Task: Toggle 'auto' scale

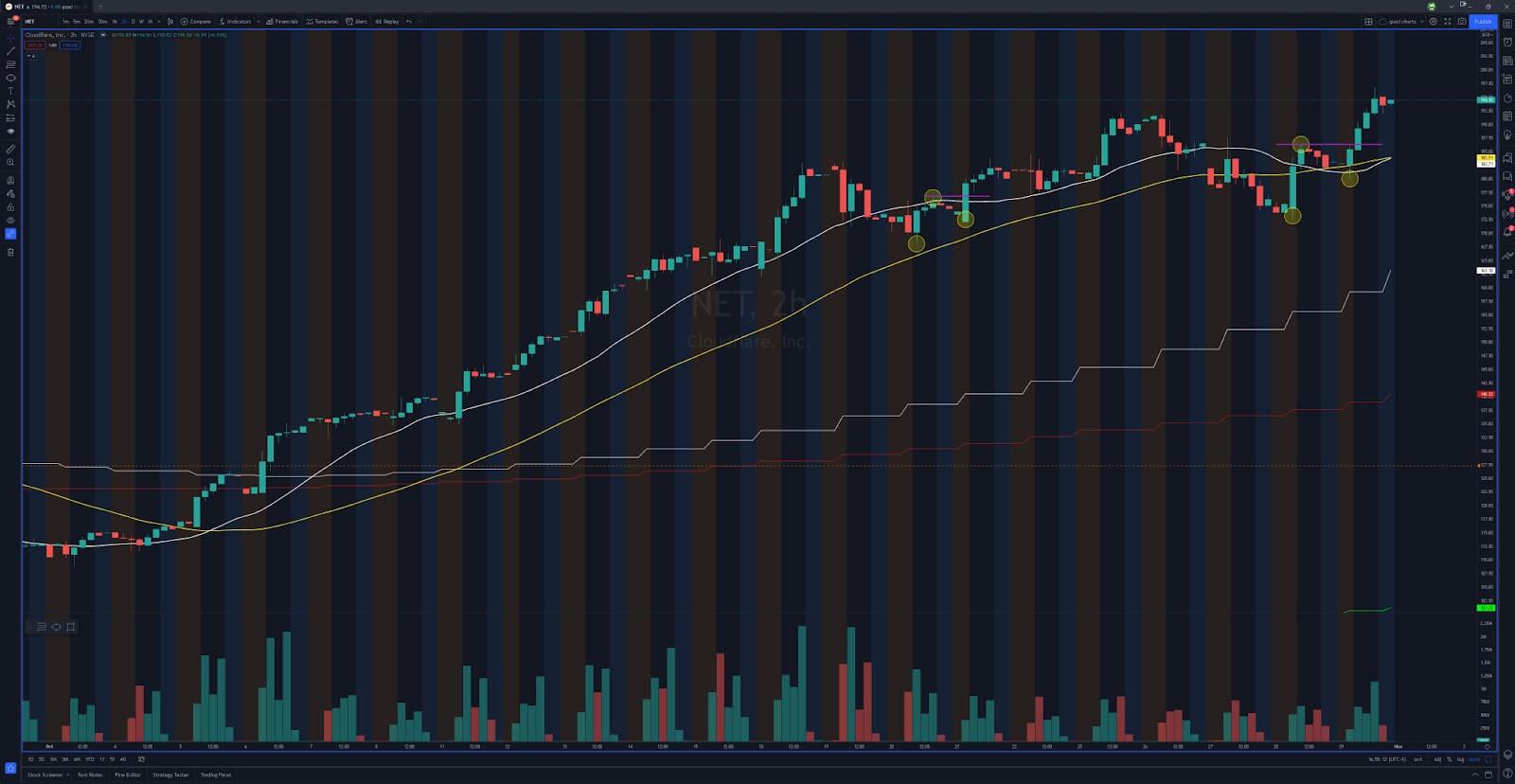Action: 1474,759
